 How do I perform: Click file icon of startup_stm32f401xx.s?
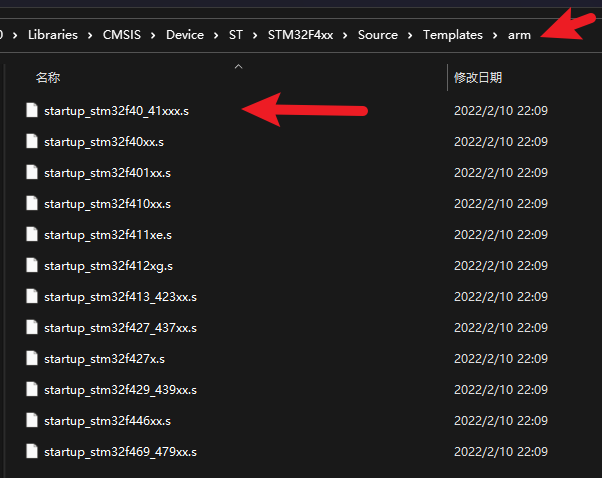(32, 172)
